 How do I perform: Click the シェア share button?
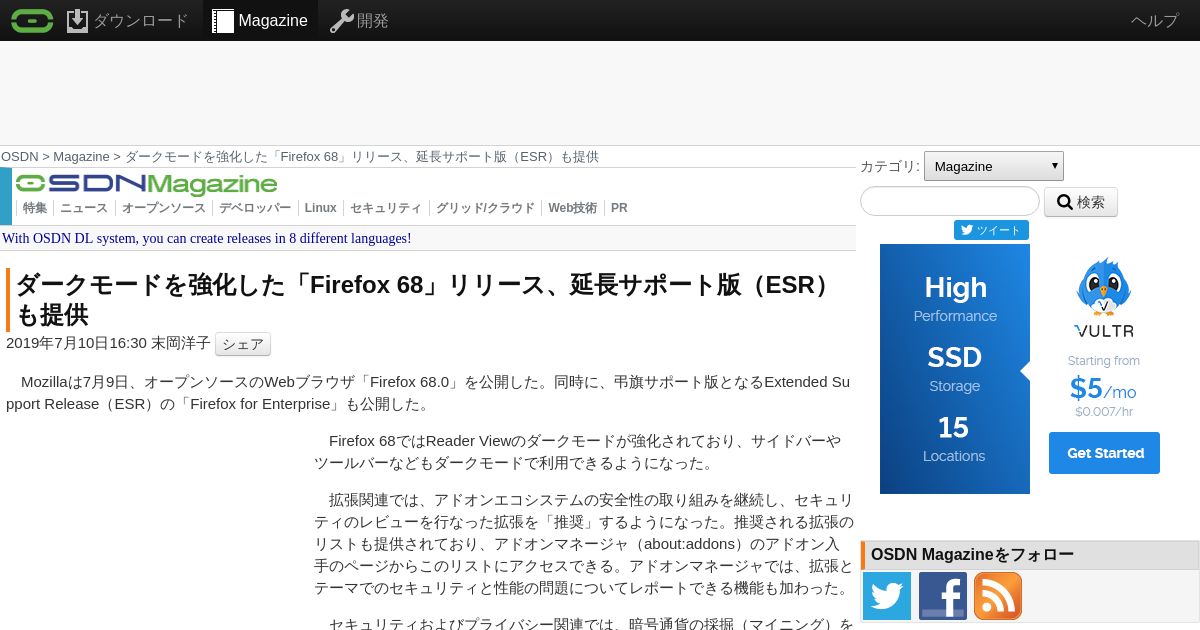(x=243, y=344)
